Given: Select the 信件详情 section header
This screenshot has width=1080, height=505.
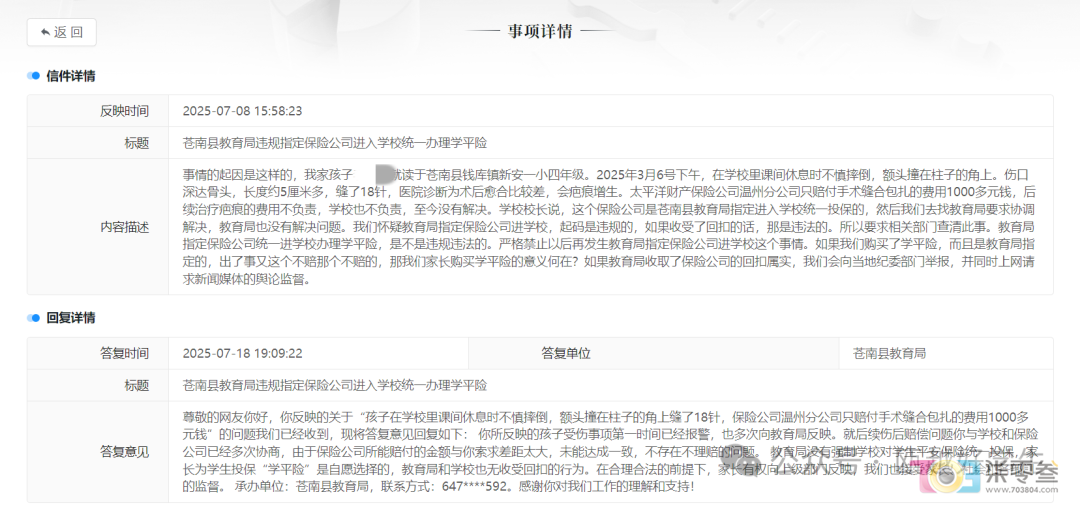Looking at the screenshot, I should click(x=70, y=76).
